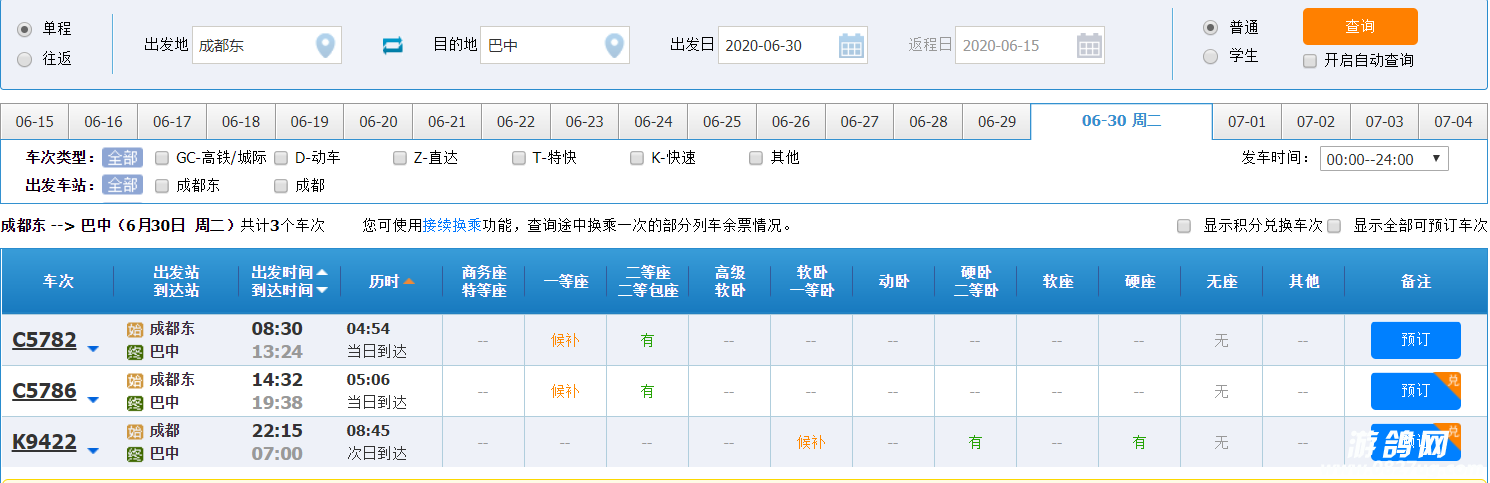
Task: Click the location pin icon in destination field
Action: coord(614,46)
